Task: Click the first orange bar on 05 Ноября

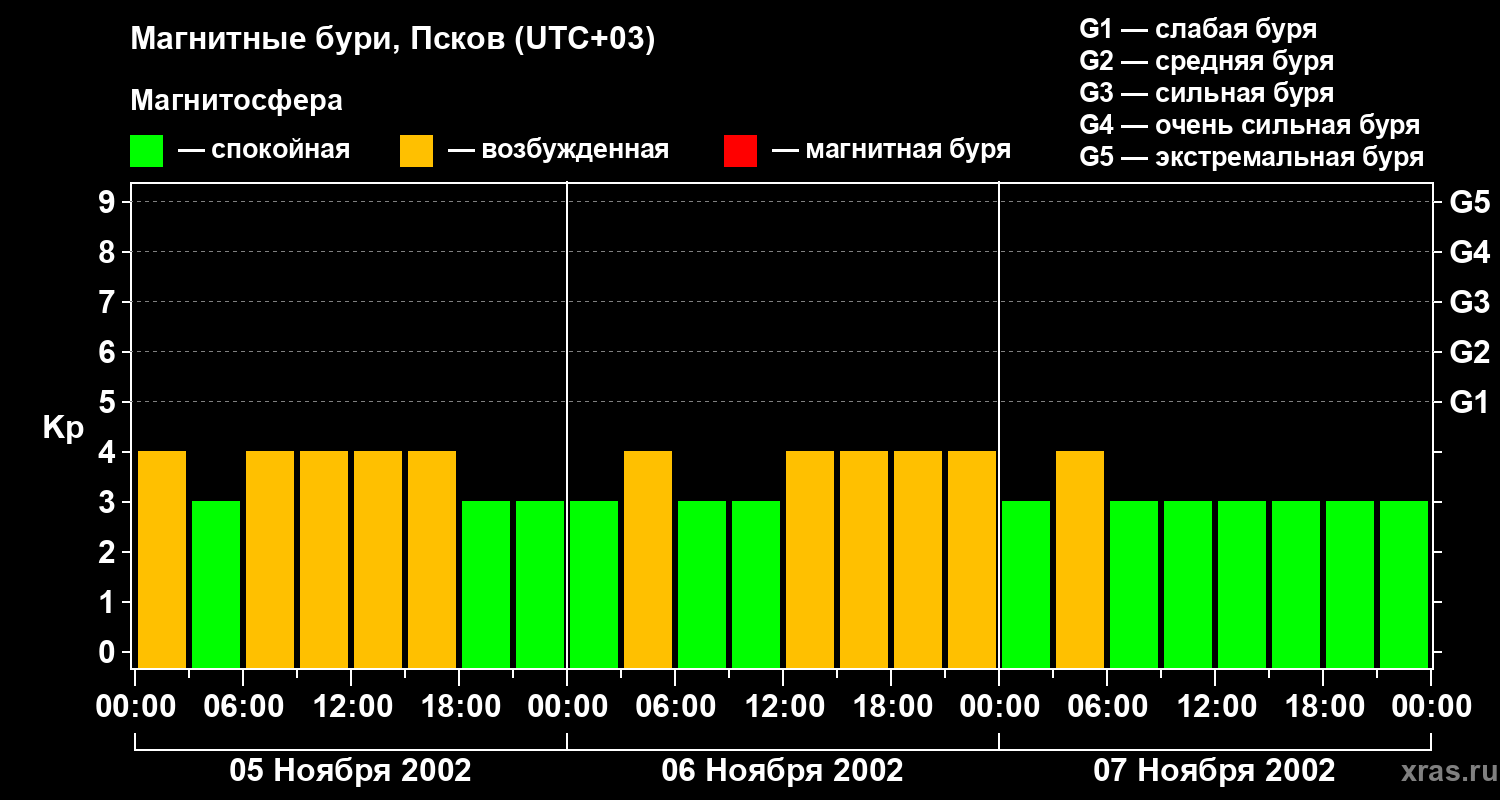Action: pos(162,560)
